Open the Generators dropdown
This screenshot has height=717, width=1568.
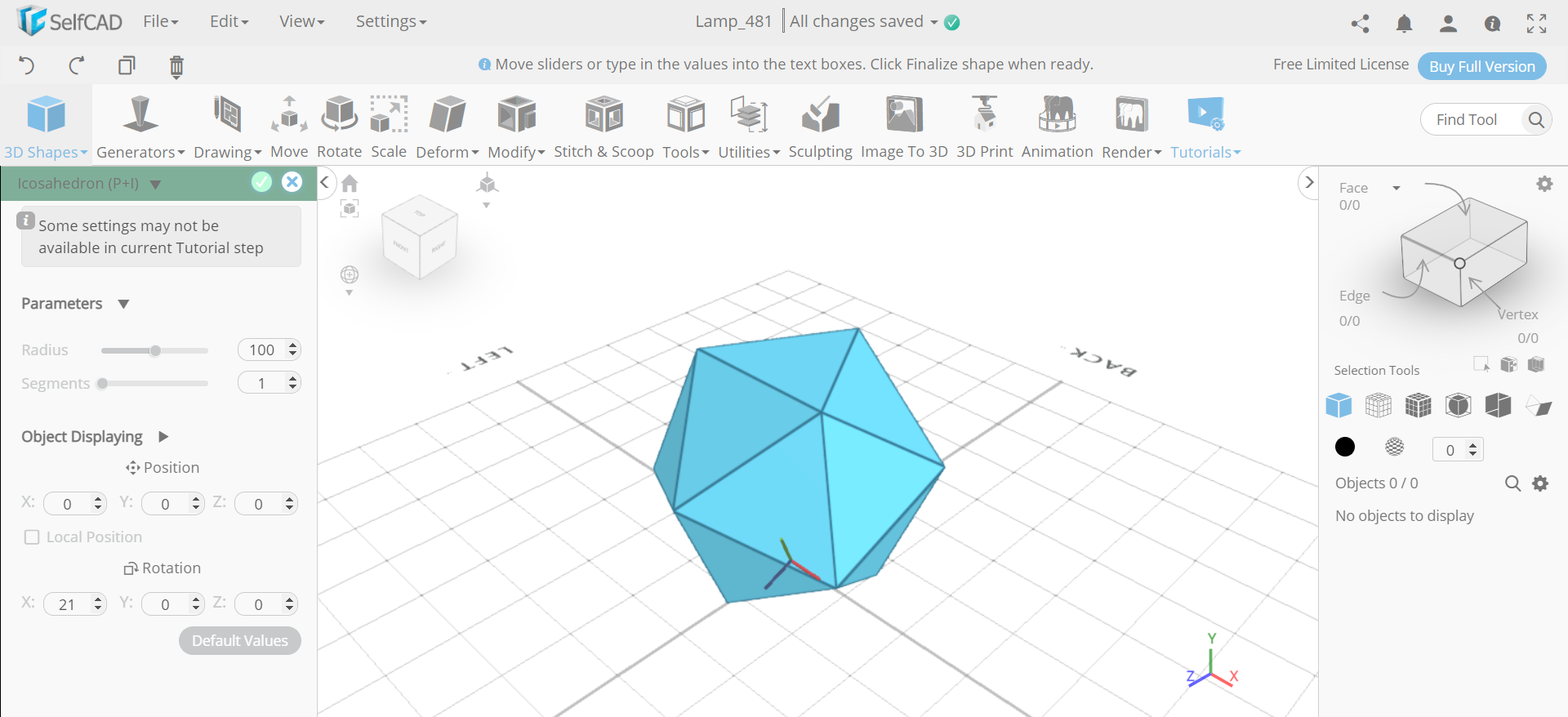point(140,127)
